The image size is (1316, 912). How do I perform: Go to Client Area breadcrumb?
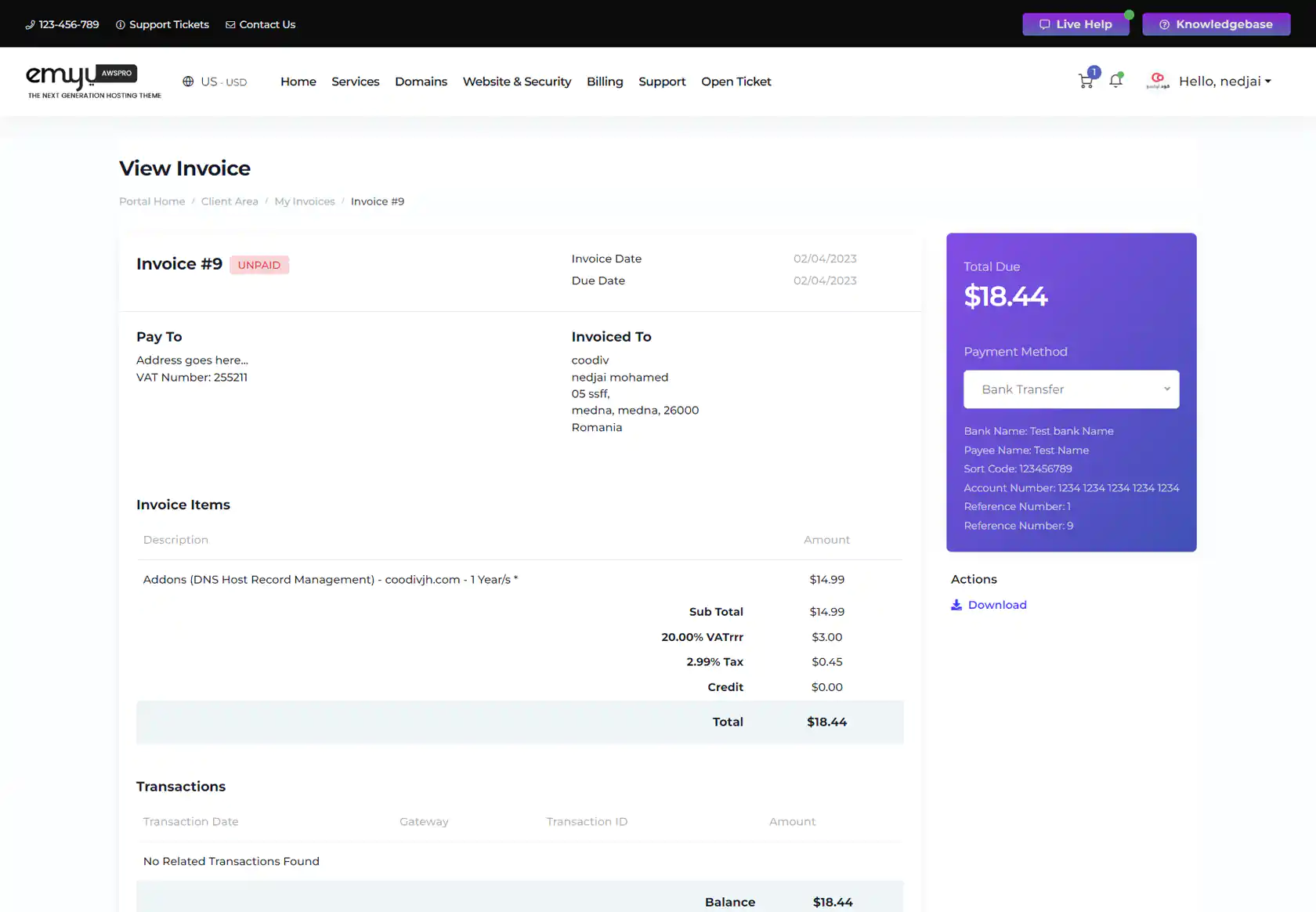[x=230, y=201]
